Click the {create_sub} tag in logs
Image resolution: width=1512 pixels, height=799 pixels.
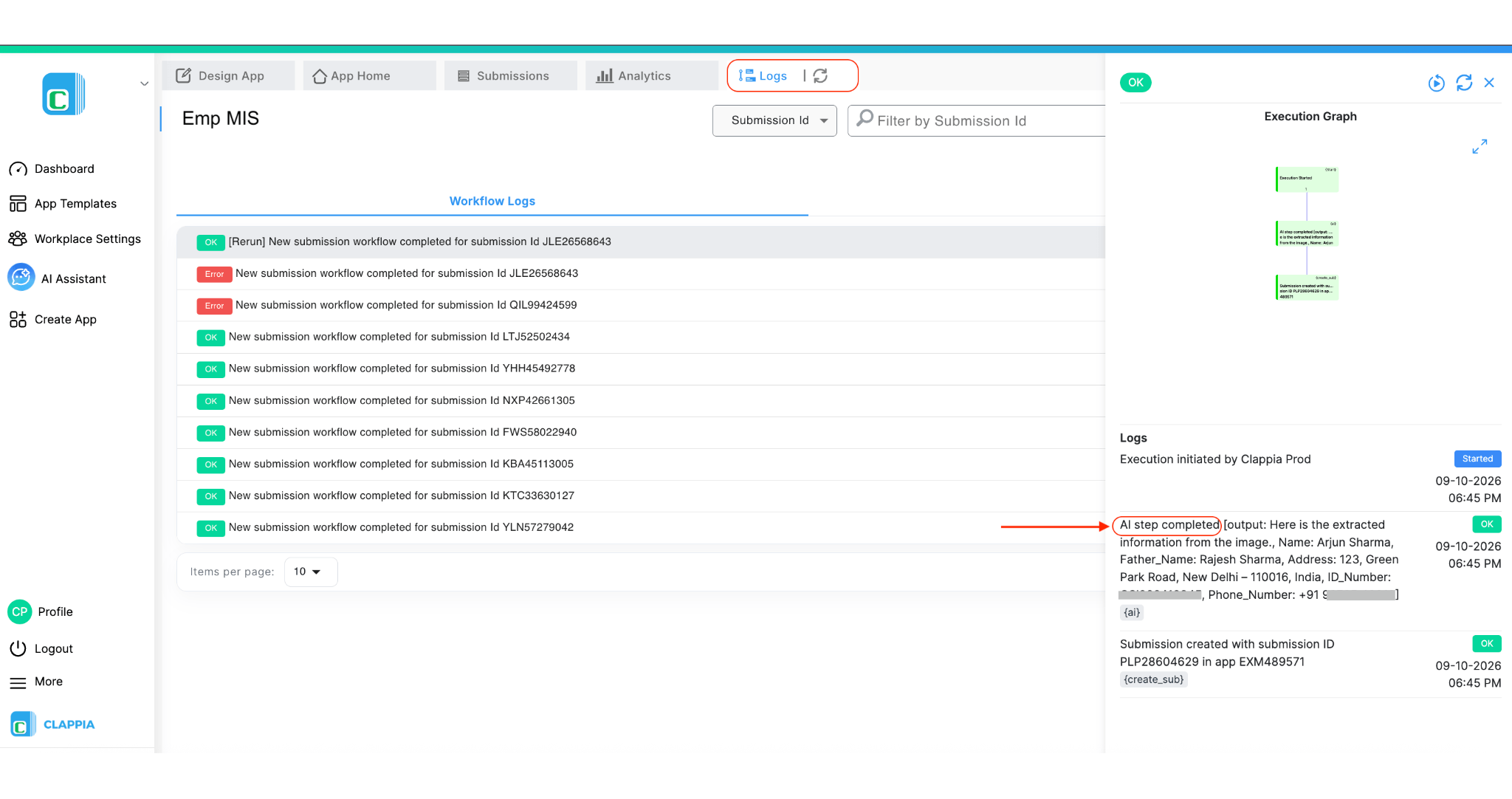1154,680
